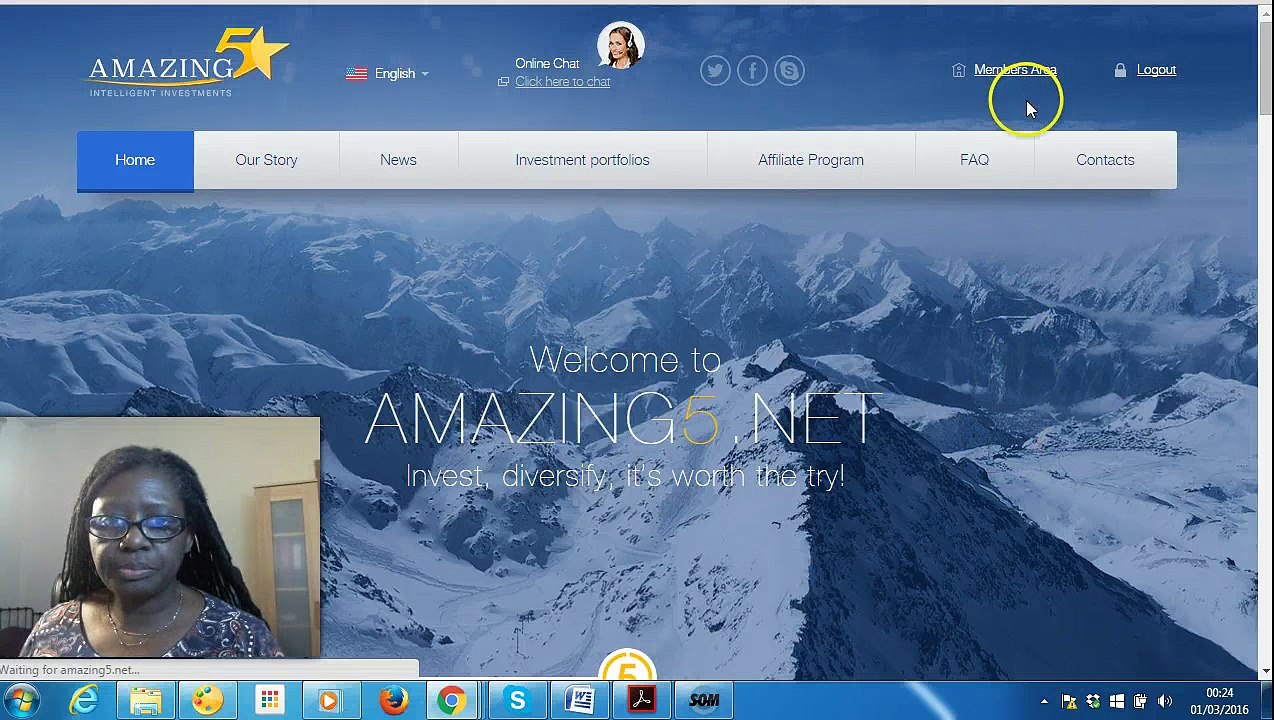Viewport: 1274px width, 720px height.
Task: Open Skype from the taskbar
Action: (x=517, y=700)
